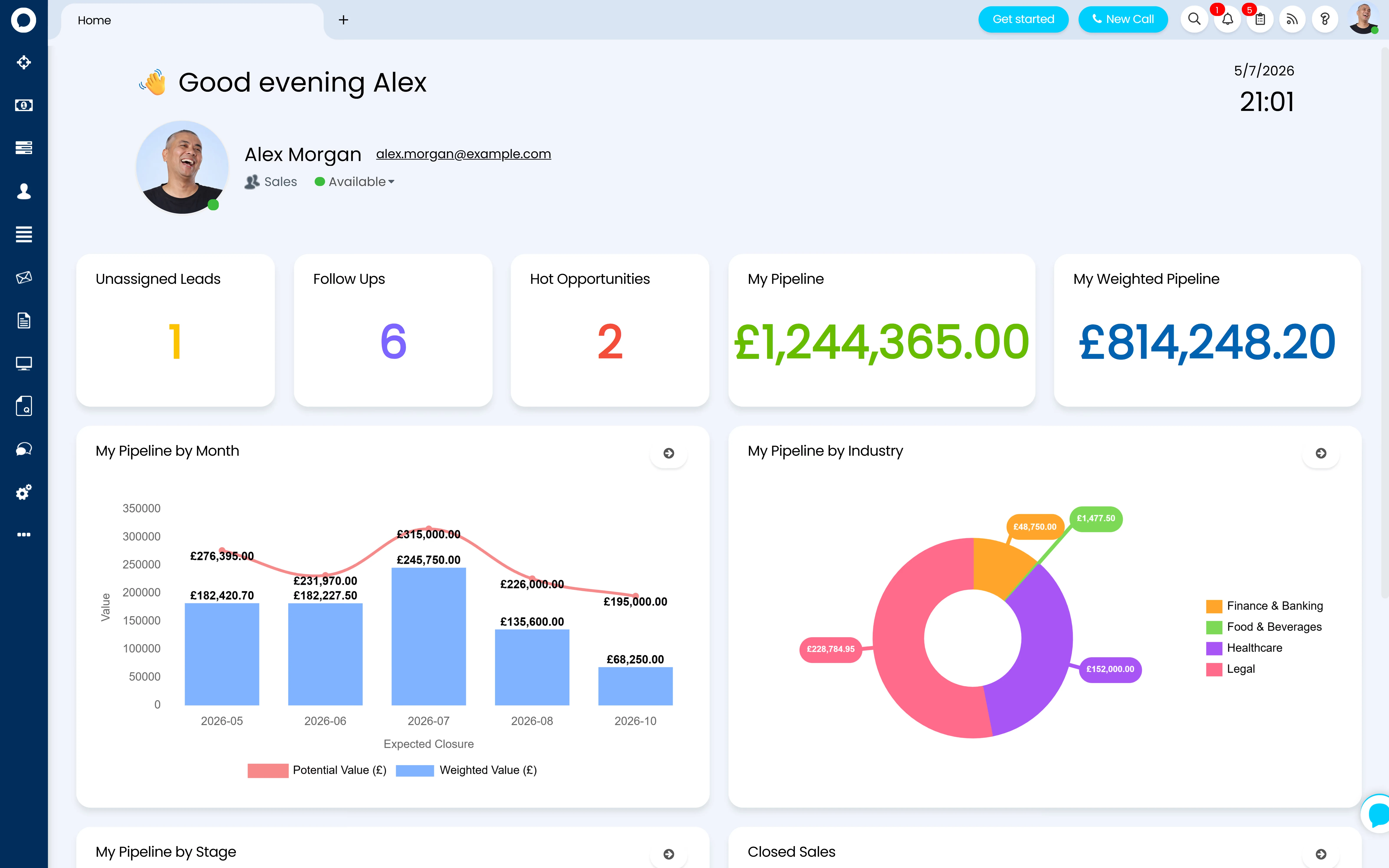Screen dimensions: 1389x868
Task: Open the money banknote sidebar icon
Action: click(23, 105)
